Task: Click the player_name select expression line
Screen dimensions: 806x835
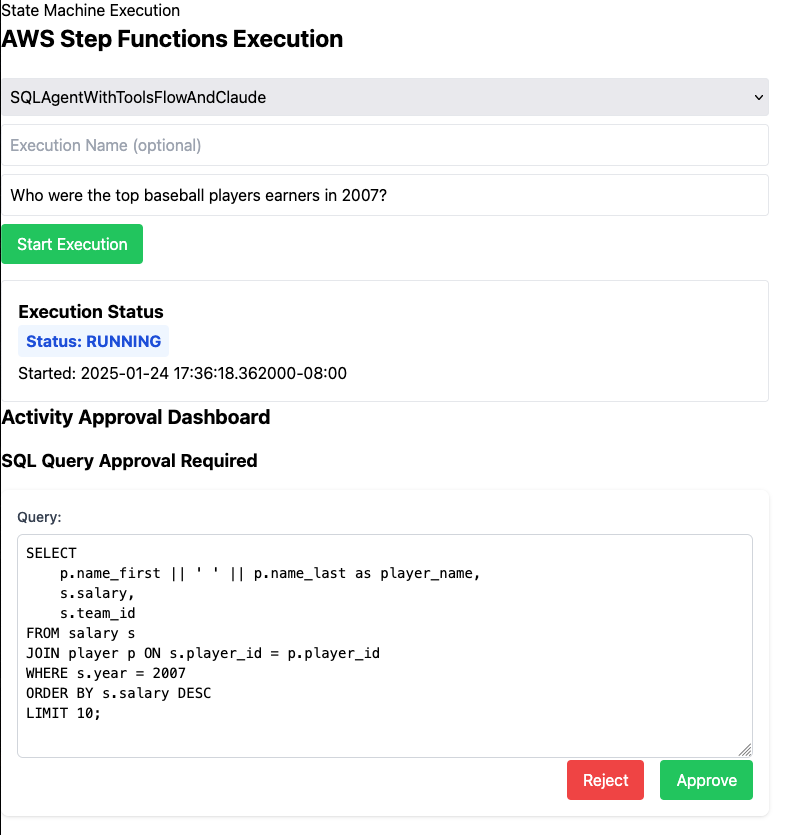Action: [270, 574]
